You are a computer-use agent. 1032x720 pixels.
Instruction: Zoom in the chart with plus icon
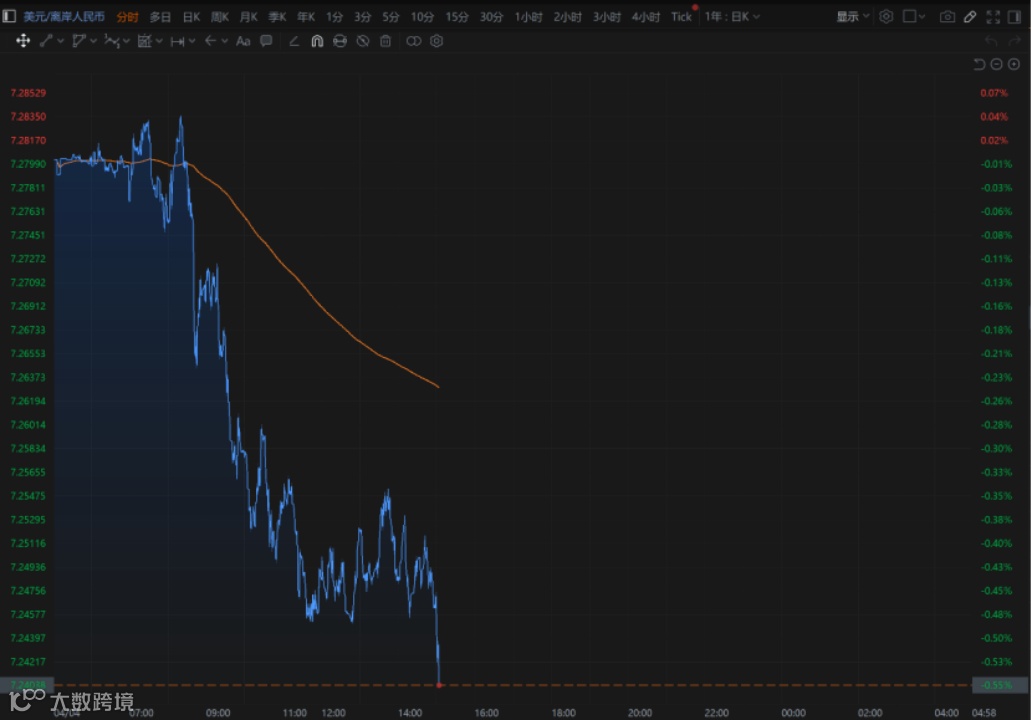click(1014, 64)
